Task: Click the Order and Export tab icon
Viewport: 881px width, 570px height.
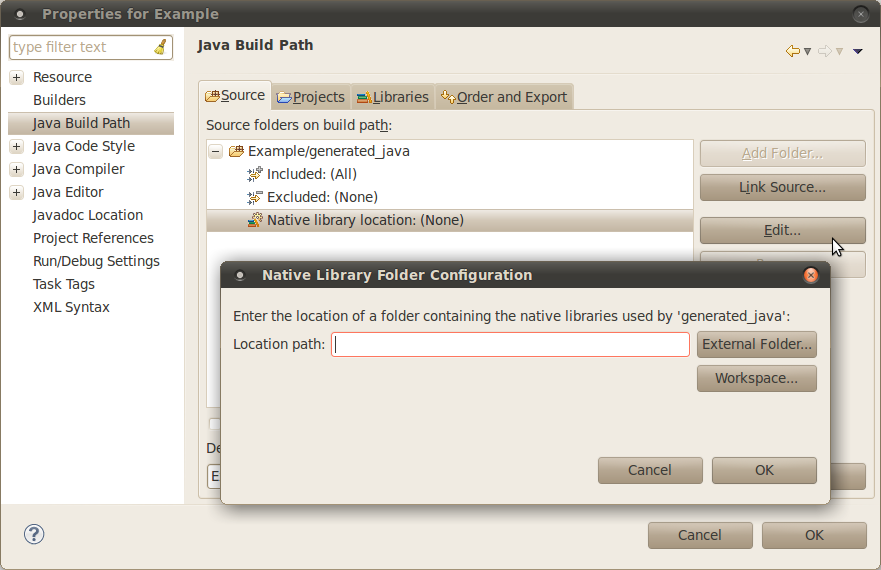Action: [448, 97]
